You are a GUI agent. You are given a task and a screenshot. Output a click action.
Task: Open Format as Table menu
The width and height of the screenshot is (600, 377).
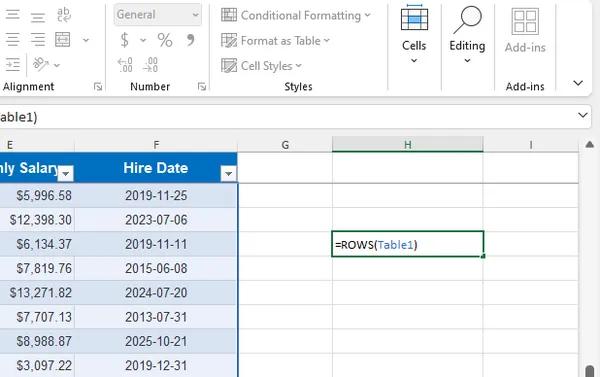pos(275,41)
